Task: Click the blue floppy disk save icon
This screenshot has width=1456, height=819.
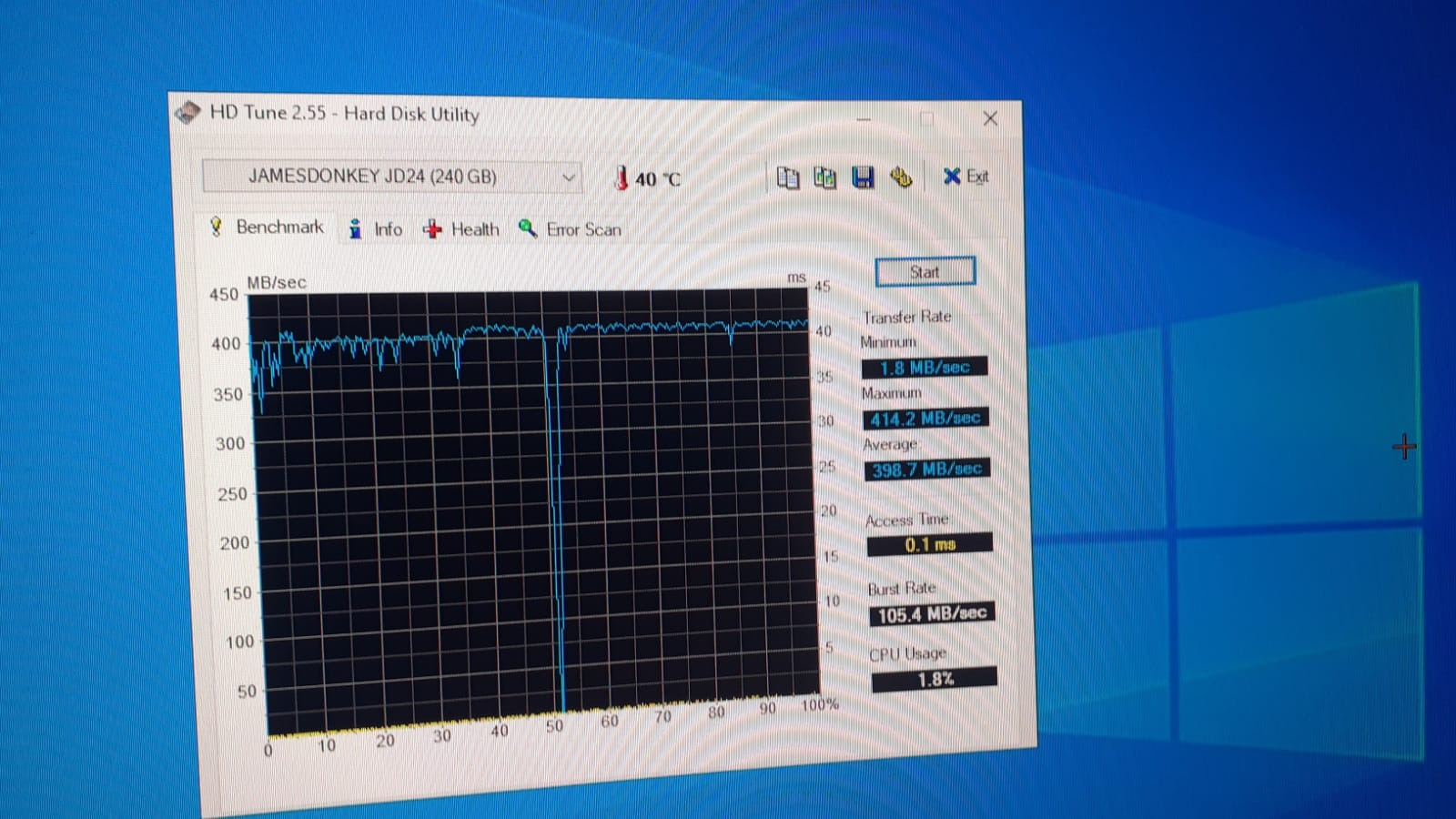Action: [x=863, y=177]
